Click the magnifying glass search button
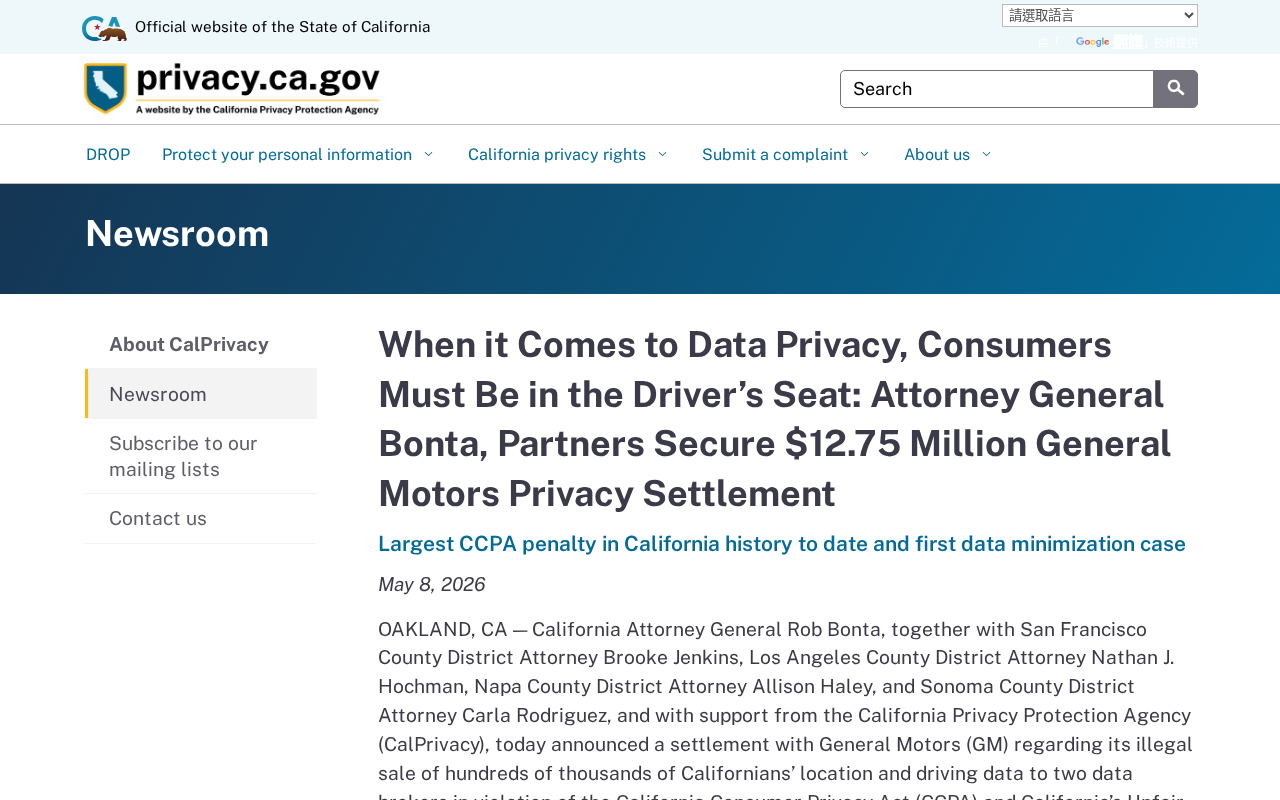Image resolution: width=1280 pixels, height=800 pixels. [x=1175, y=89]
